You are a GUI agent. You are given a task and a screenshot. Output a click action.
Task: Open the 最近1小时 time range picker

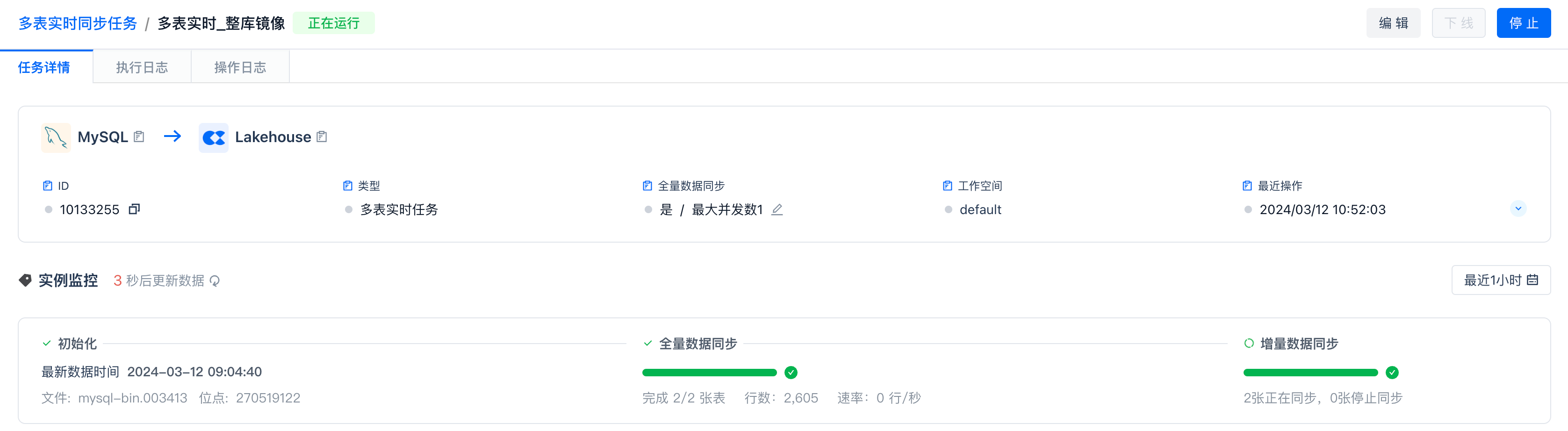[x=1500, y=280]
